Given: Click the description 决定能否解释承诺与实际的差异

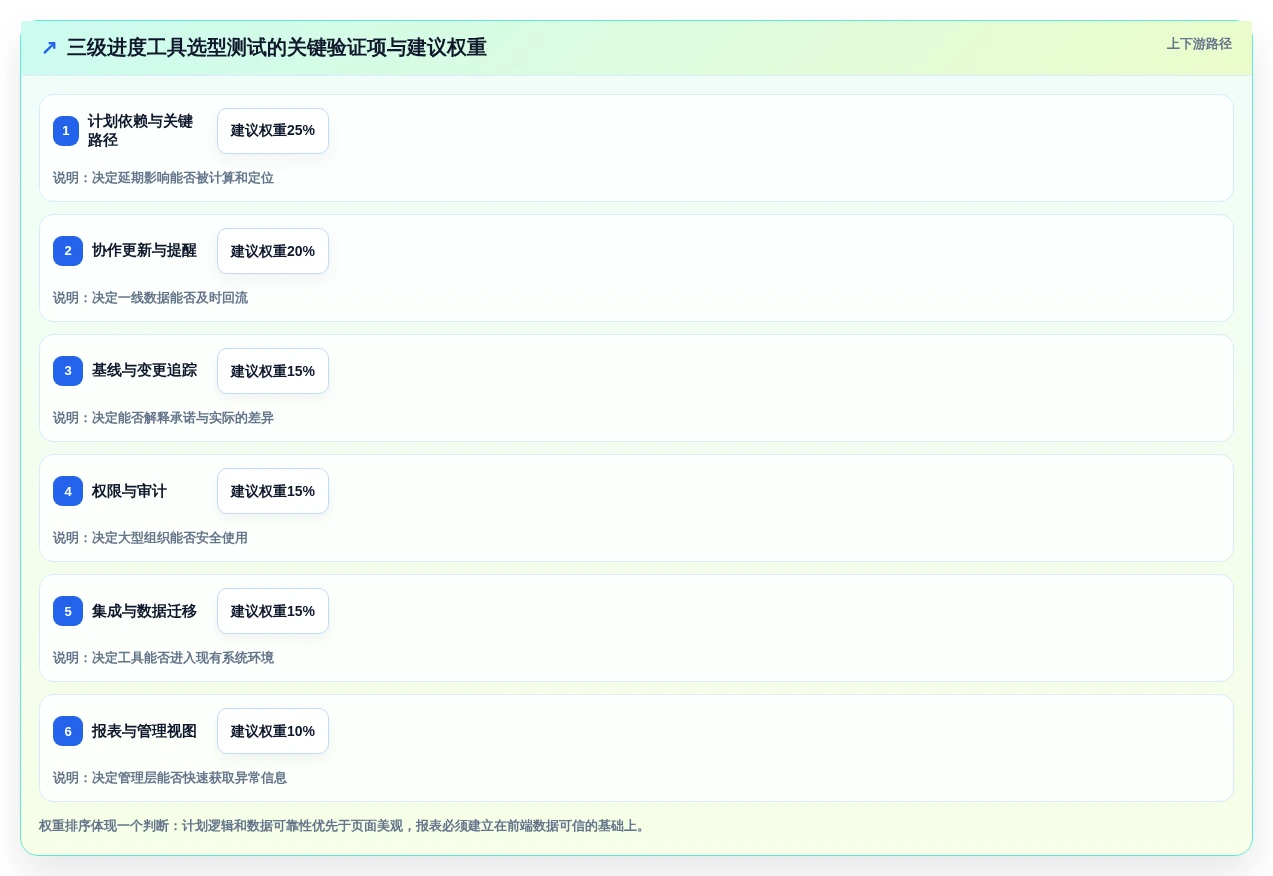Looking at the screenshot, I should tap(163, 418).
